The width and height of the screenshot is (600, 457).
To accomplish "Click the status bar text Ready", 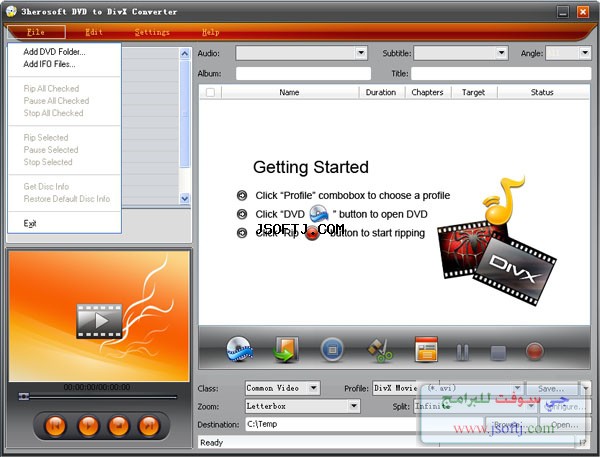I will pyautogui.click(x=211, y=442).
